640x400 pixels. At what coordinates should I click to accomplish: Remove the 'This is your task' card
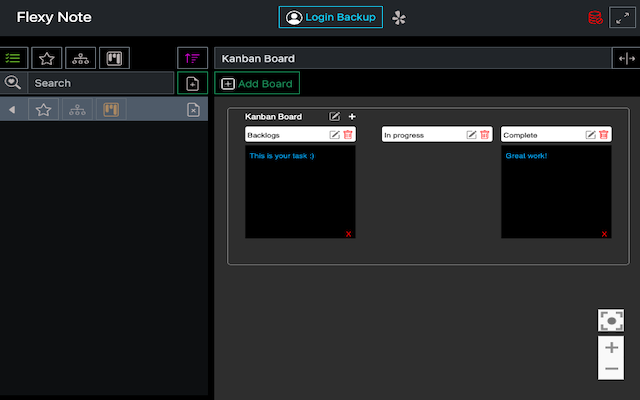tap(348, 234)
